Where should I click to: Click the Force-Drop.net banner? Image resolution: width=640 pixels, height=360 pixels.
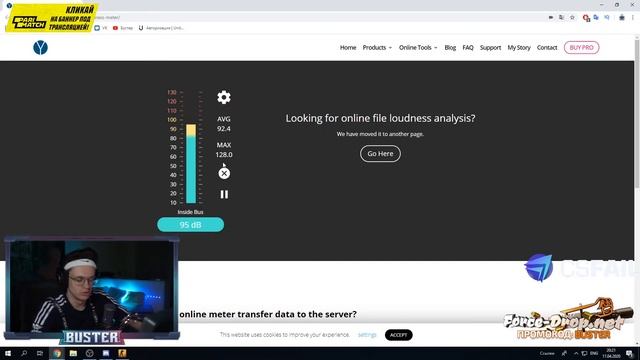click(567, 319)
